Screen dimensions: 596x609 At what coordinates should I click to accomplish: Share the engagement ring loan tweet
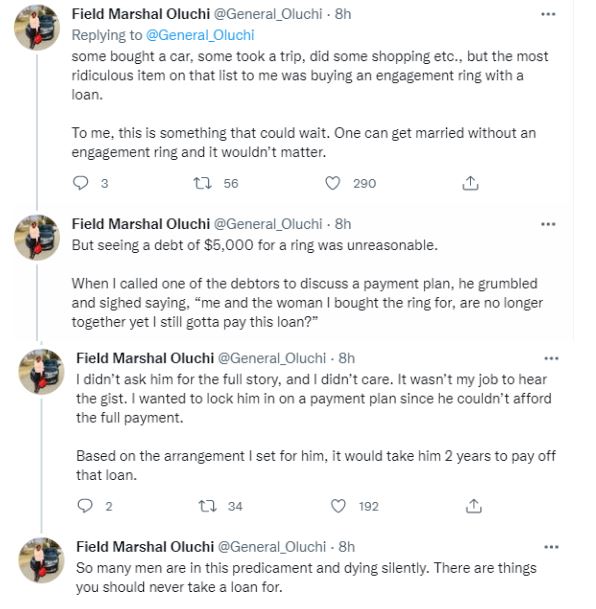(470, 183)
